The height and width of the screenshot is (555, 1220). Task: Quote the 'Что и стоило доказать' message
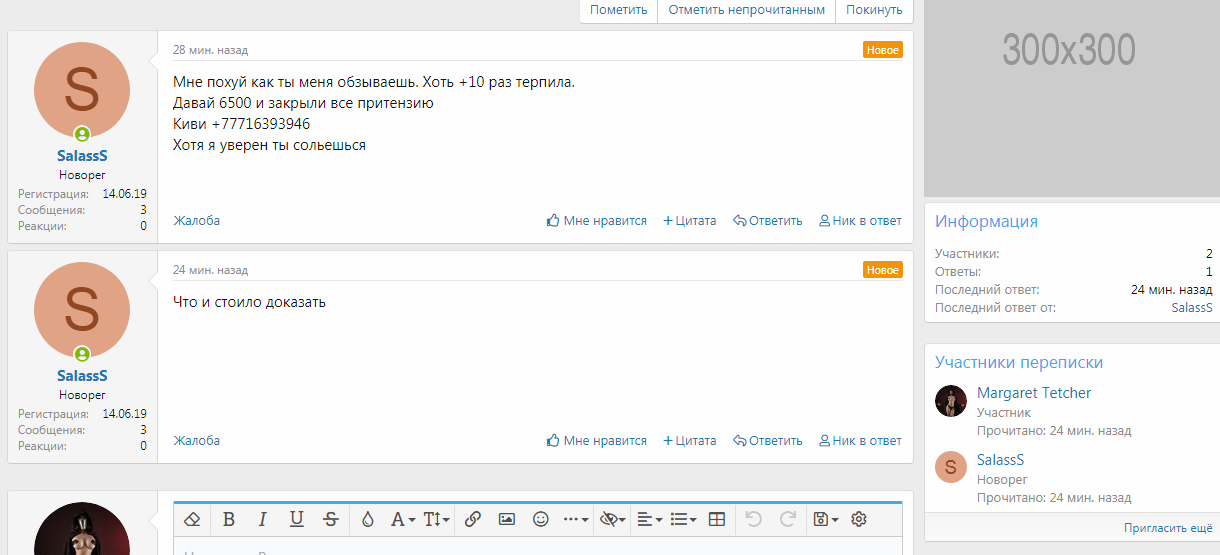690,441
